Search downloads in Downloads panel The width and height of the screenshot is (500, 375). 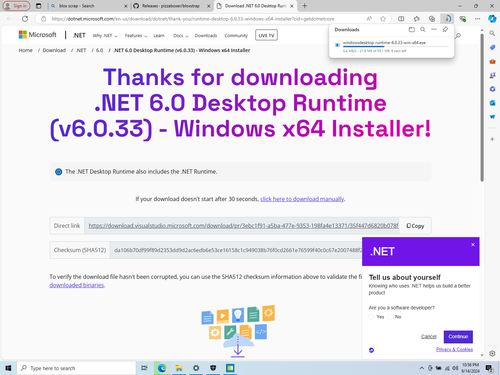[423, 30]
